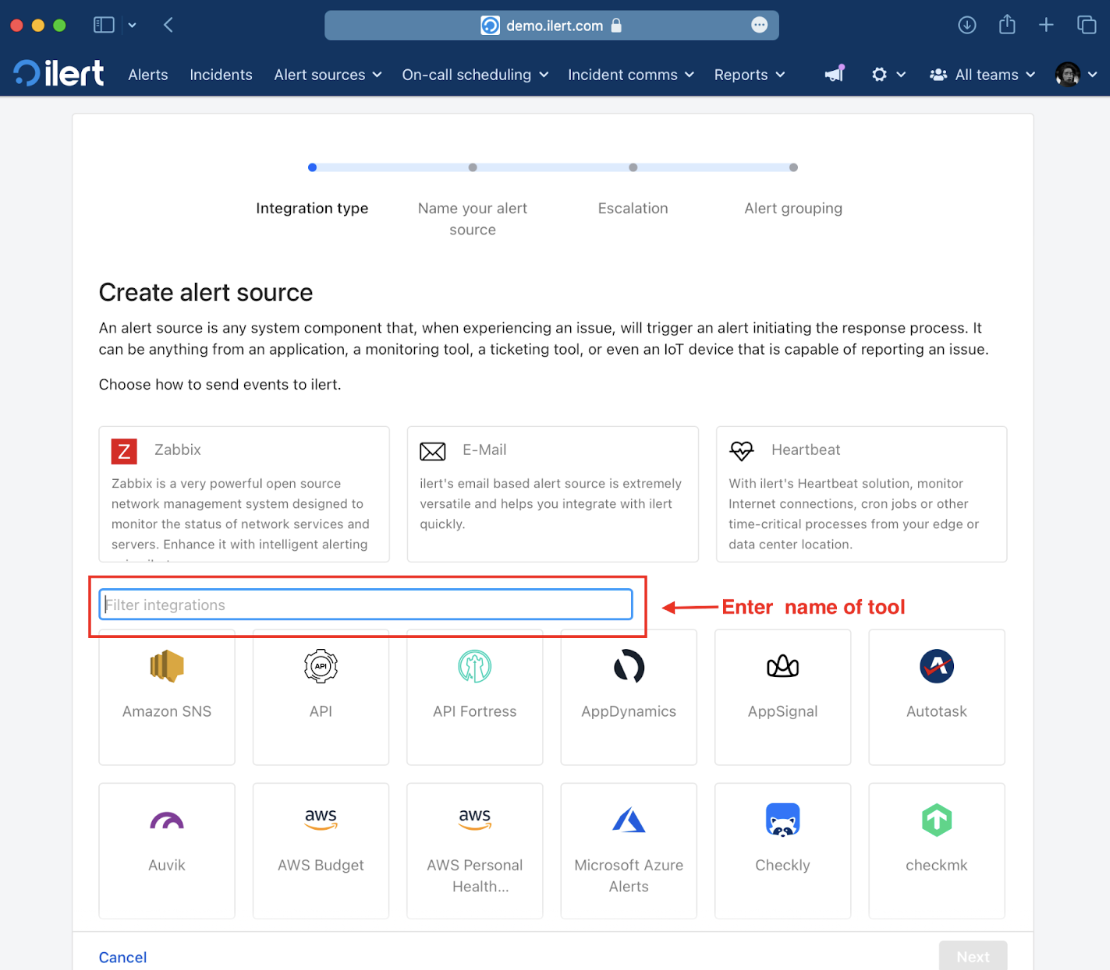Expand the Incident comms menu

tap(631, 74)
